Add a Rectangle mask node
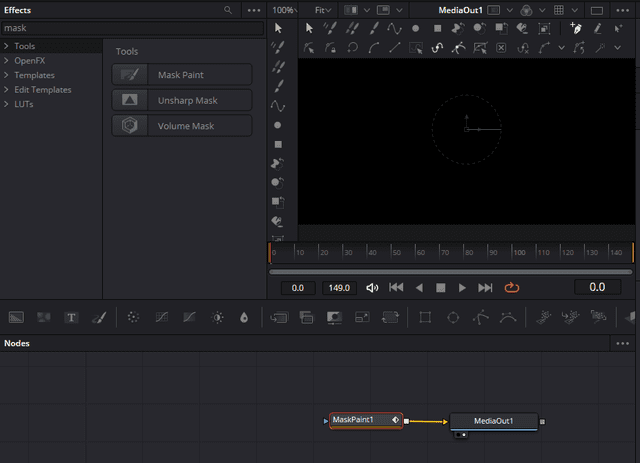Image resolution: width=640 pixels, height=463 pixels. pos(425,317)
